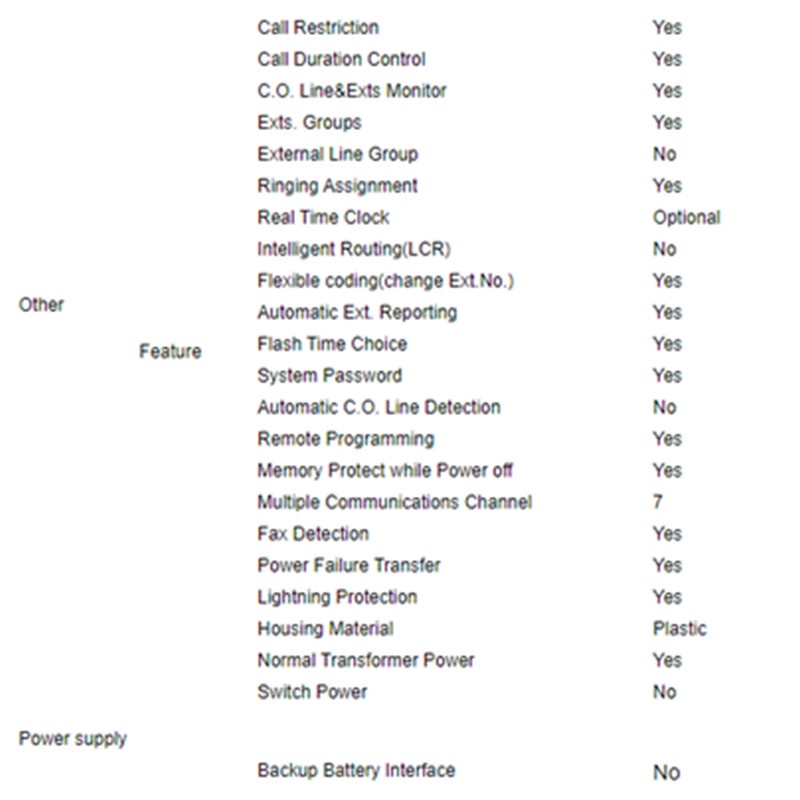Click the 'Exts. Groups' feature label
The height and width of the screenshot is (800, 800).
click(309, 123)
